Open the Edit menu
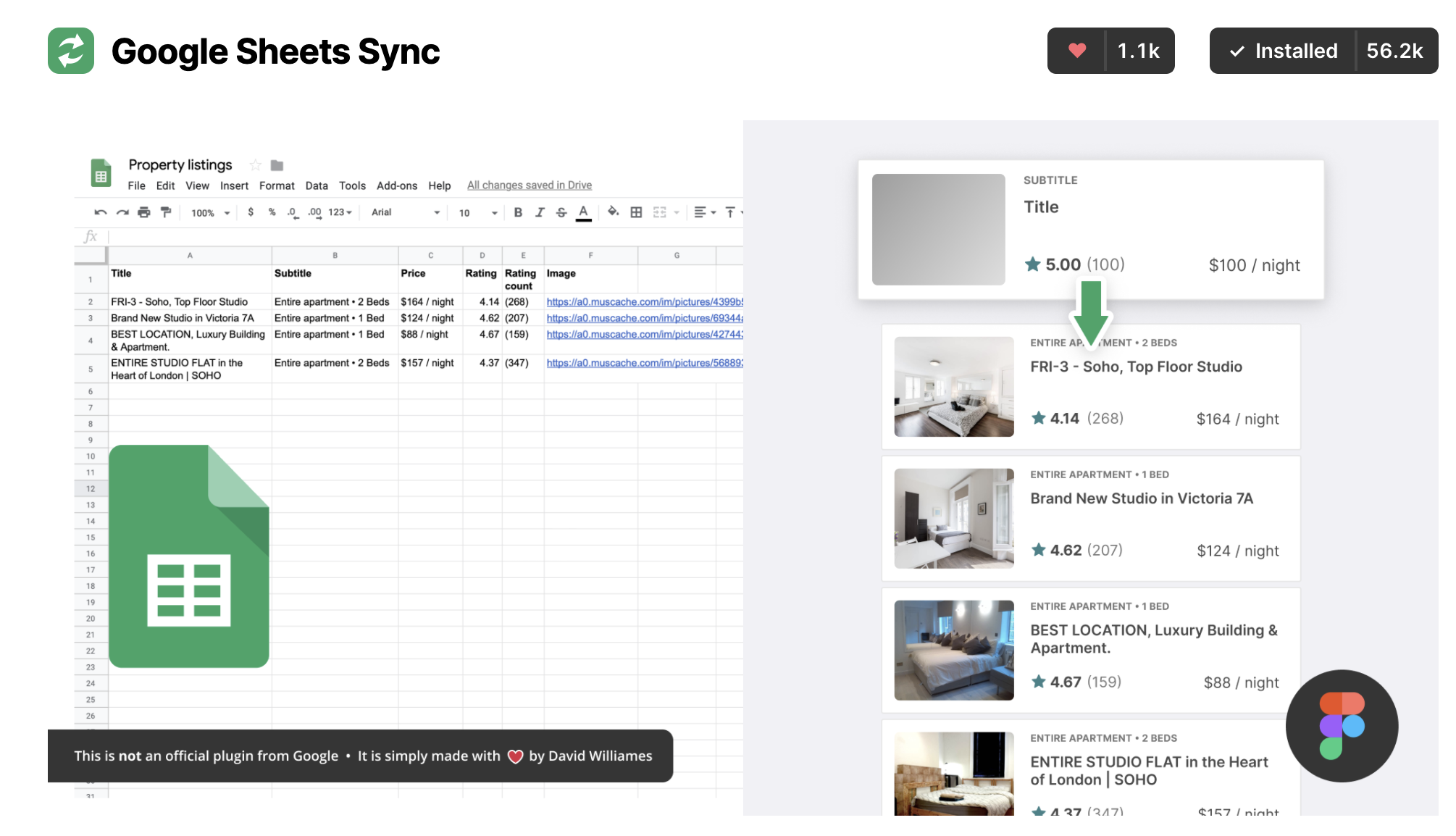 click(x=165, y=185)
